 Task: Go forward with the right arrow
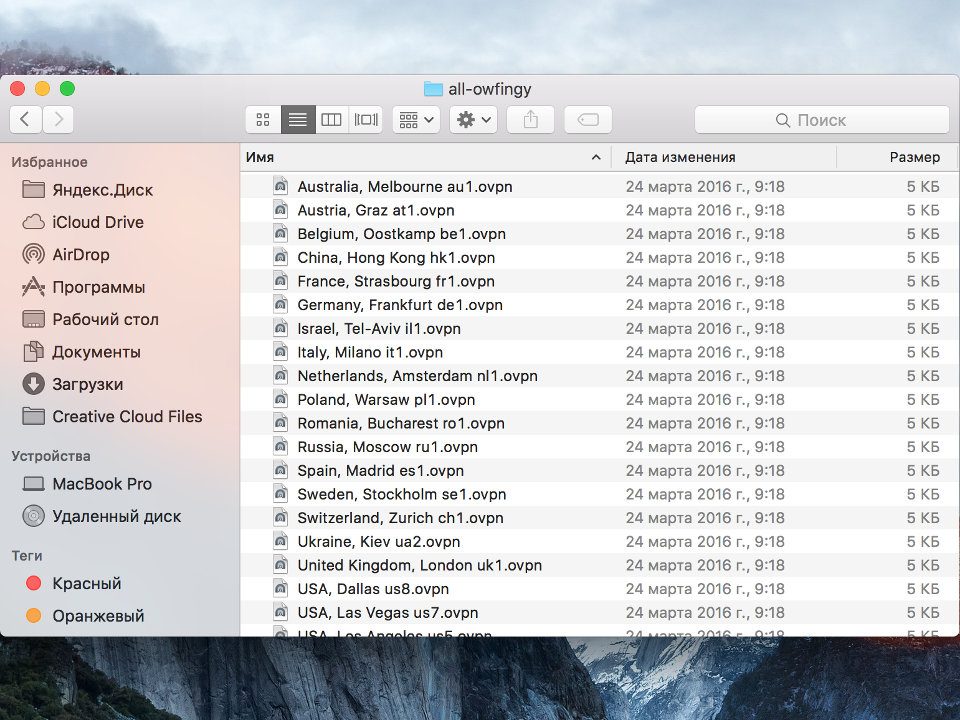(x=58, y=119)
